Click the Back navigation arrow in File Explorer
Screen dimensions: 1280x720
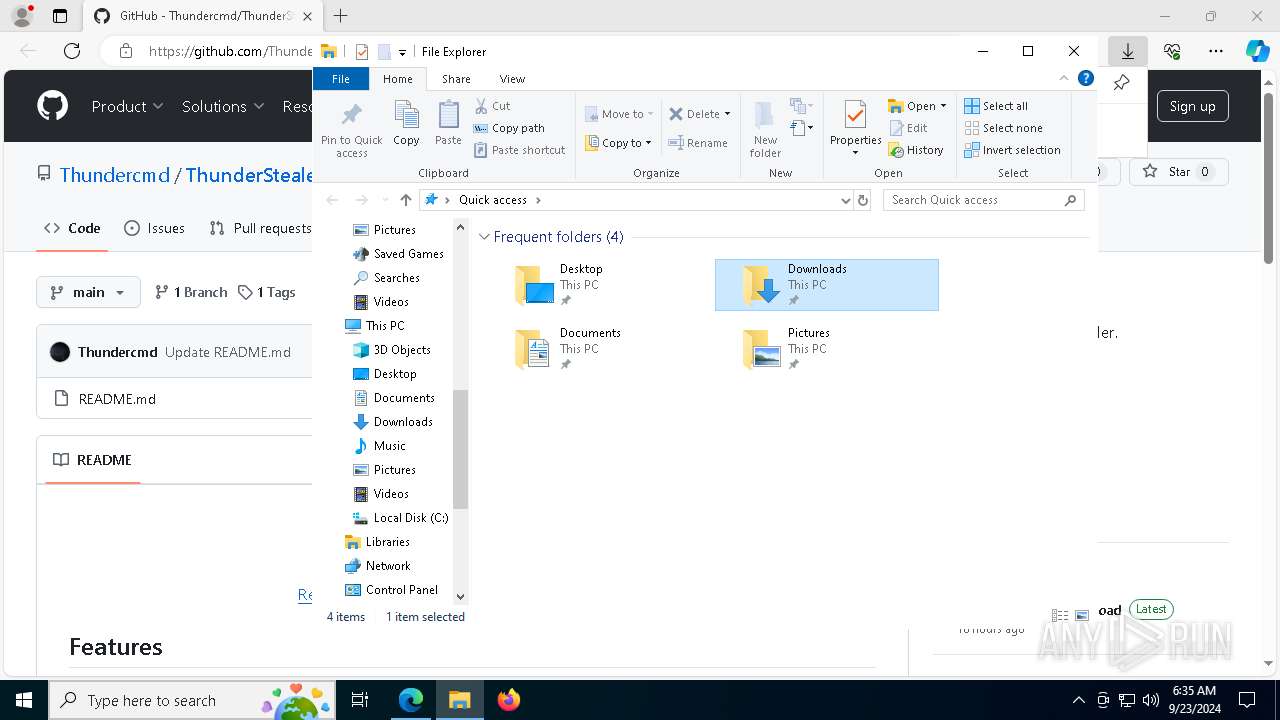tap(332, 200)
